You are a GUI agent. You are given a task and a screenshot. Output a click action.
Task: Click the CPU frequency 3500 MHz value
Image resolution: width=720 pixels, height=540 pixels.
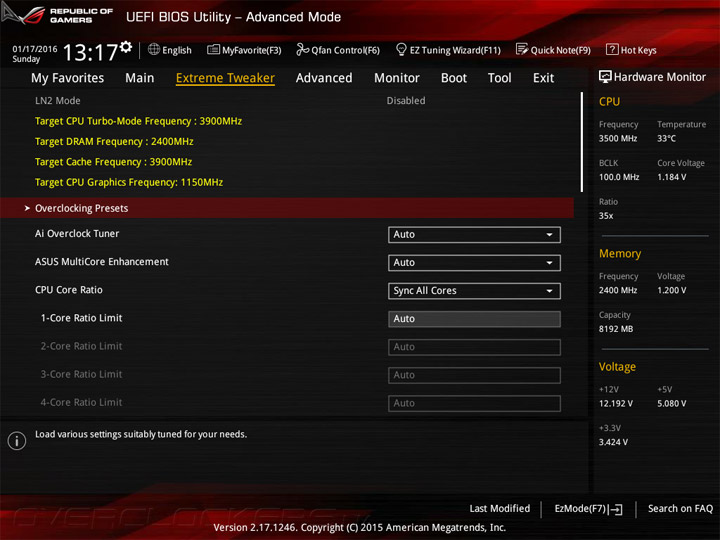[x=618, y=139]
